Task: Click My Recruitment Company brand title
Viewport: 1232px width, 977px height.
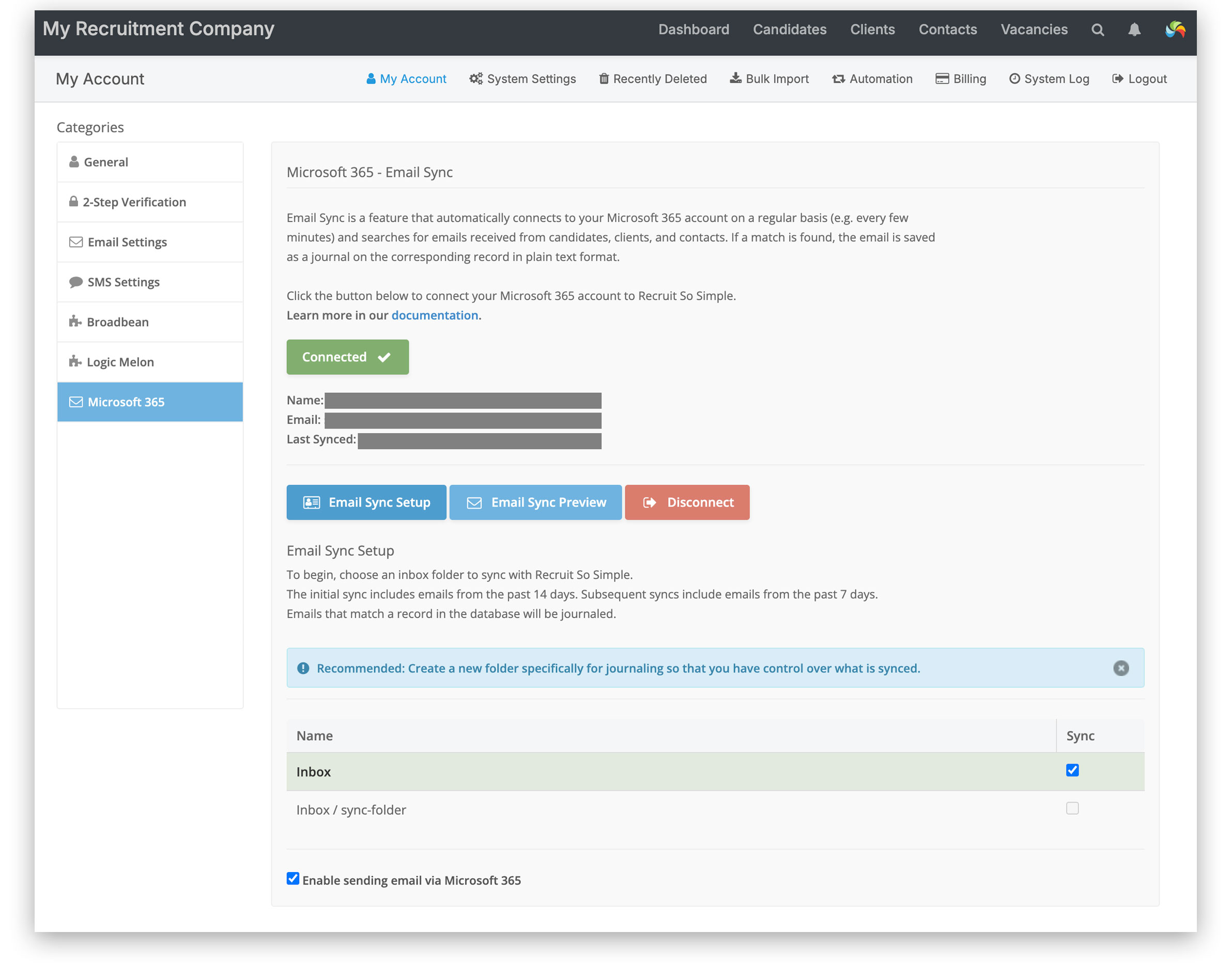Action: point(158,28)
